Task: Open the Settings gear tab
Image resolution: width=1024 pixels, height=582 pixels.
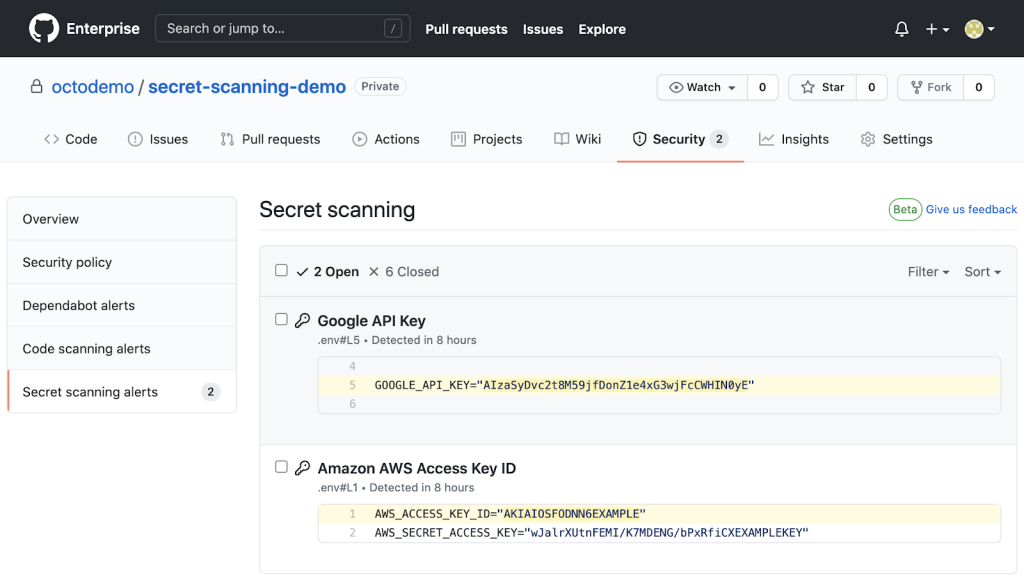Action: point(896,139)
